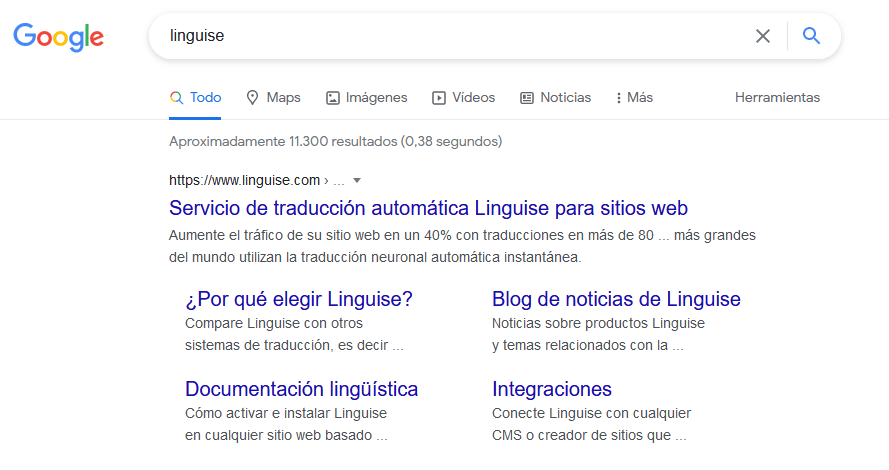Image resolution: width=889 pixels, height=470 pixels.
Task: Click the Vídeos play icon
Action: click(x=439, y=98)
